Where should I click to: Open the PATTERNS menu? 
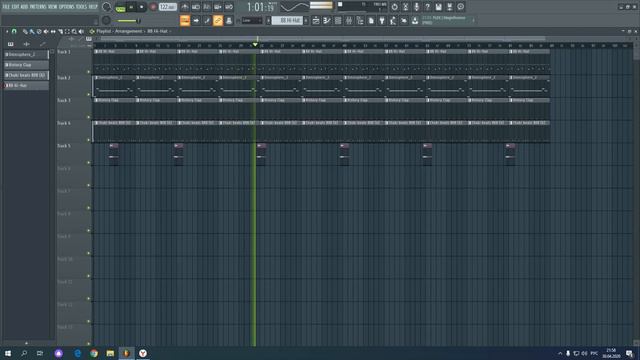38,7
